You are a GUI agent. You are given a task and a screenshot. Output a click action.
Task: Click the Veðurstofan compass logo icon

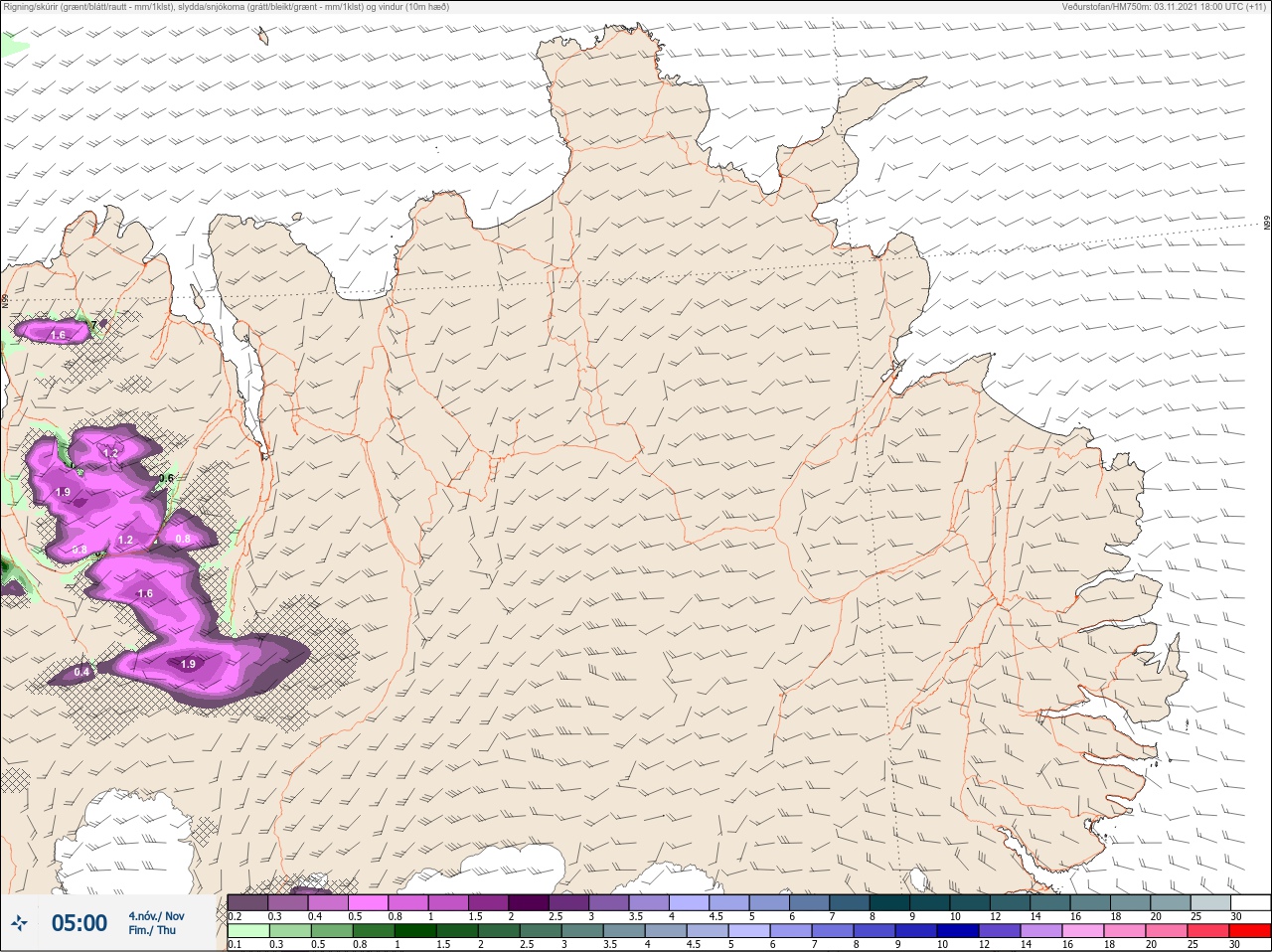click(x=18, y=924)
